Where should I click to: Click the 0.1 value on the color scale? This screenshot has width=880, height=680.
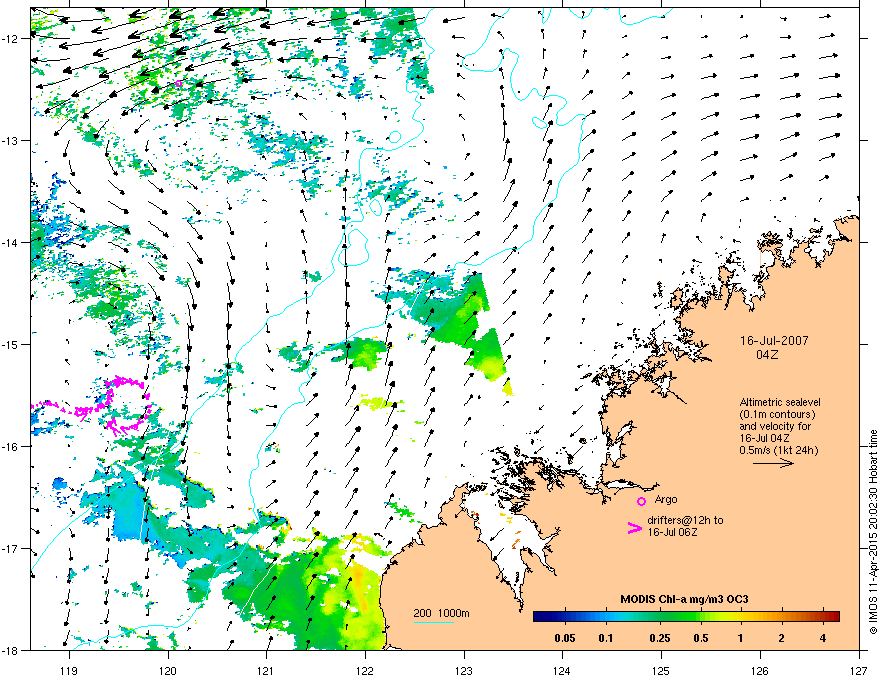coord(606,638)
